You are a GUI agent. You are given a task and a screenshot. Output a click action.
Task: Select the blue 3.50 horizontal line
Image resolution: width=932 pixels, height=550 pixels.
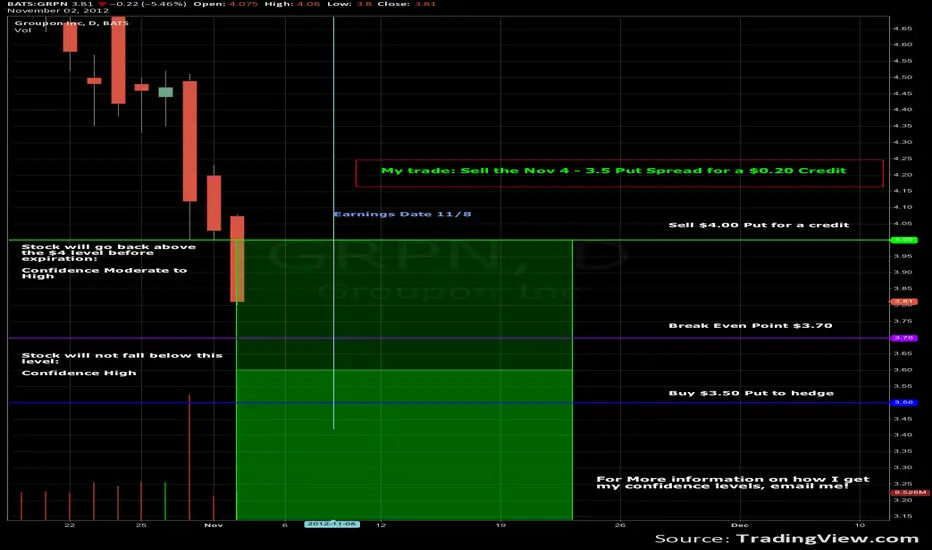point(449,403)
